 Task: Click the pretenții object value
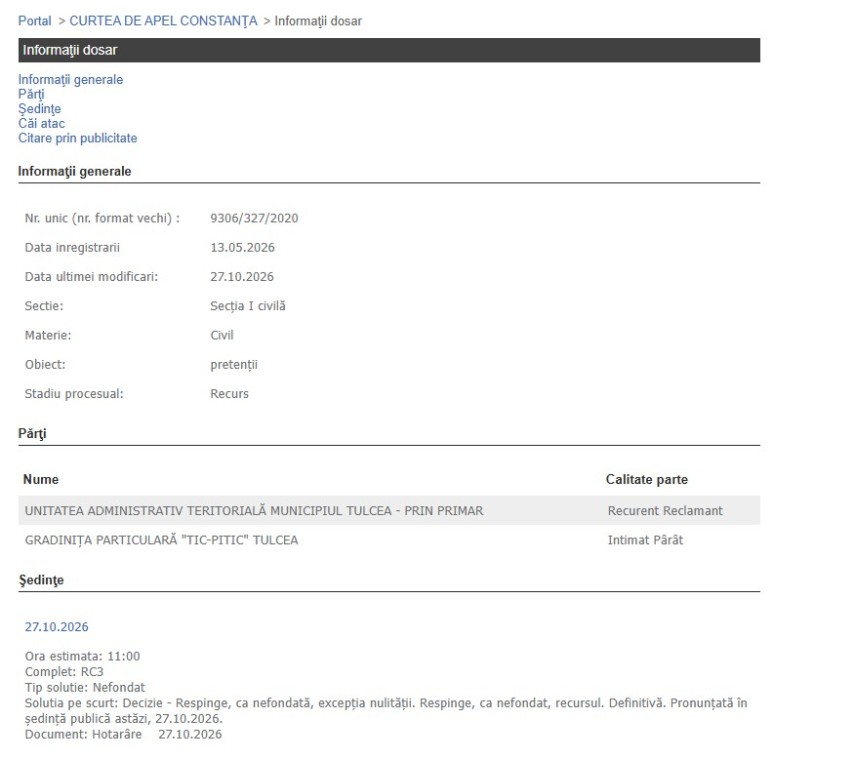pos(234,365)
